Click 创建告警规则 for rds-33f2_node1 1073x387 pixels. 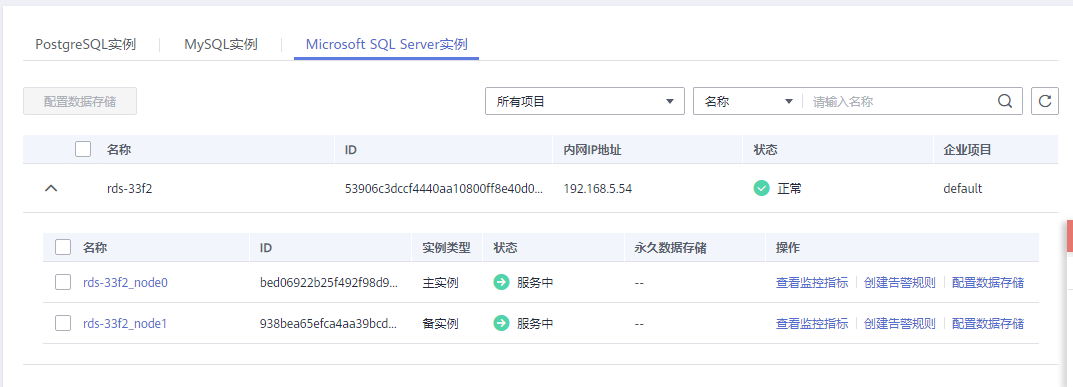pos(899,323)
